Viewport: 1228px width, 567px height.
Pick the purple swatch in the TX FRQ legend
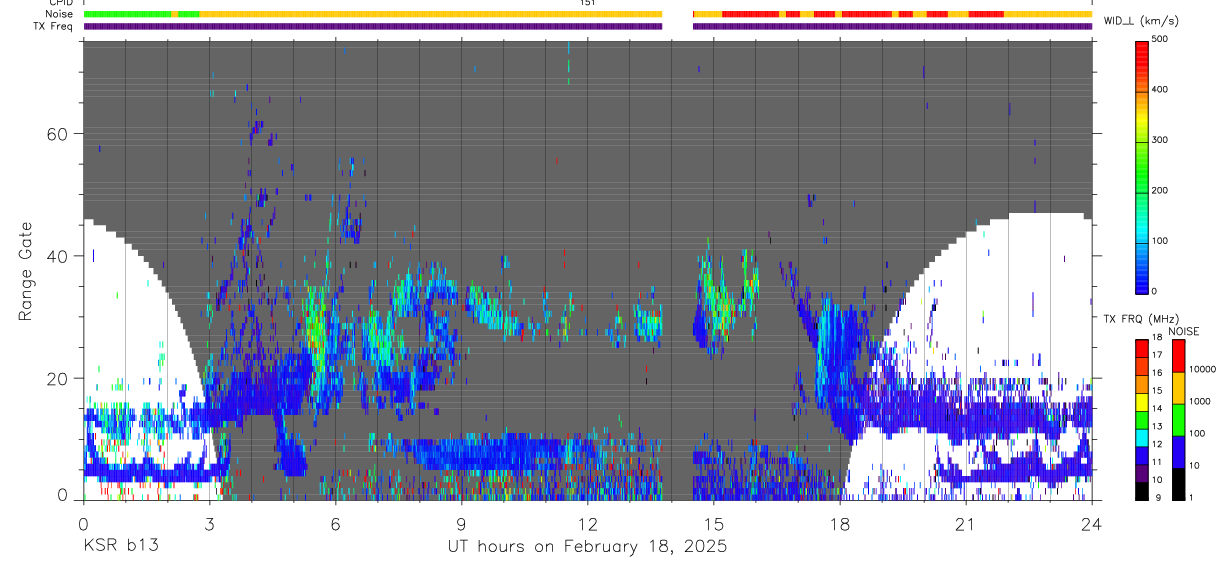1142,472
